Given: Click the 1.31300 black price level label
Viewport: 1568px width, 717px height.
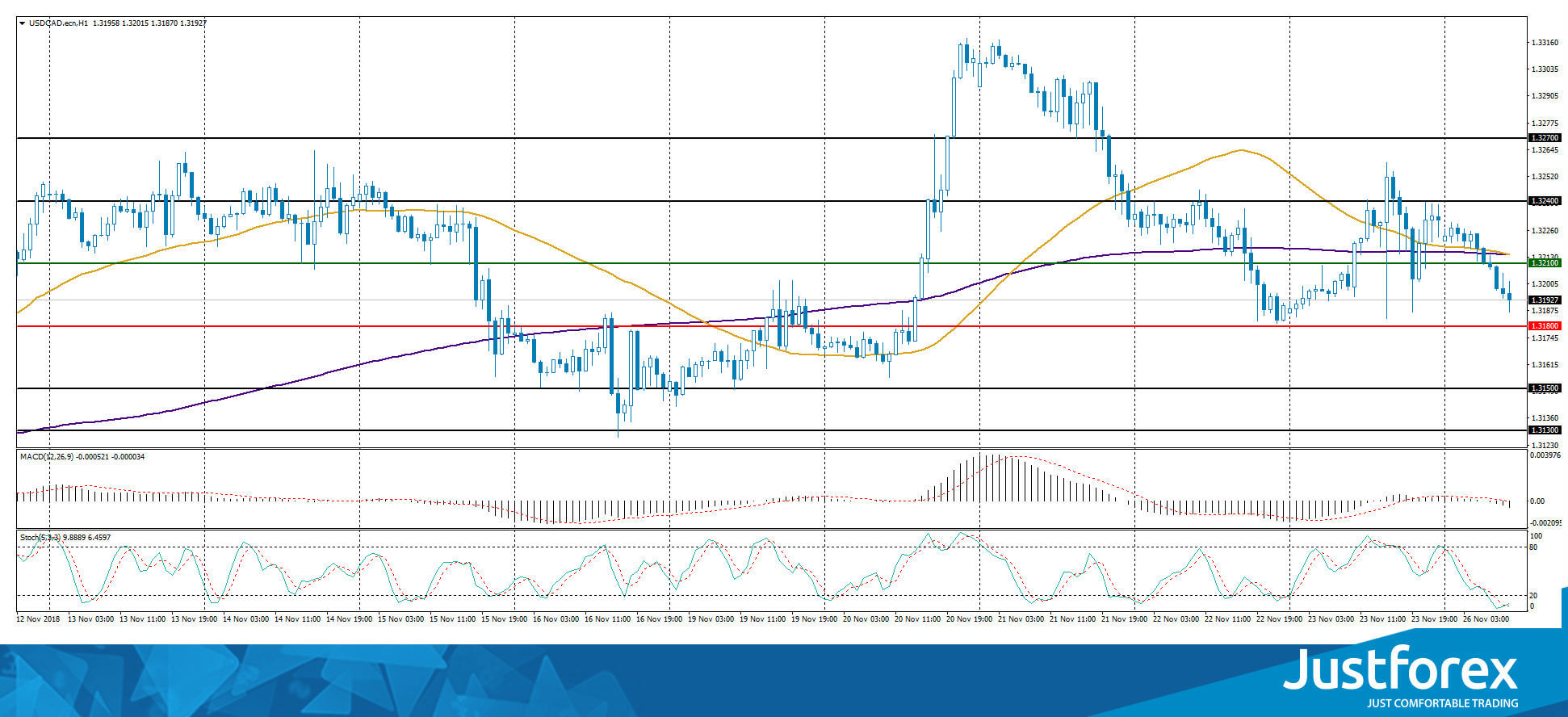Looking at the screenshot, I should click(1545, 430).
